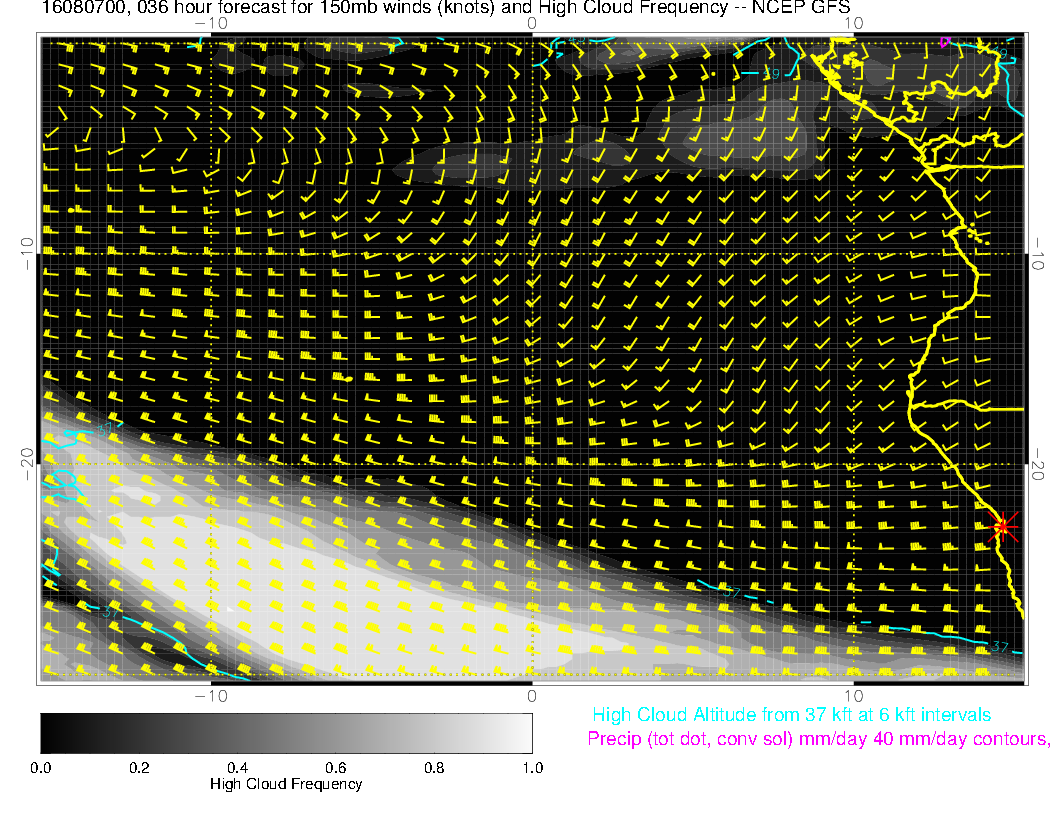Click the black end of the colorbar
Screen dimensions: 1056x816
(x=50, y=733)
